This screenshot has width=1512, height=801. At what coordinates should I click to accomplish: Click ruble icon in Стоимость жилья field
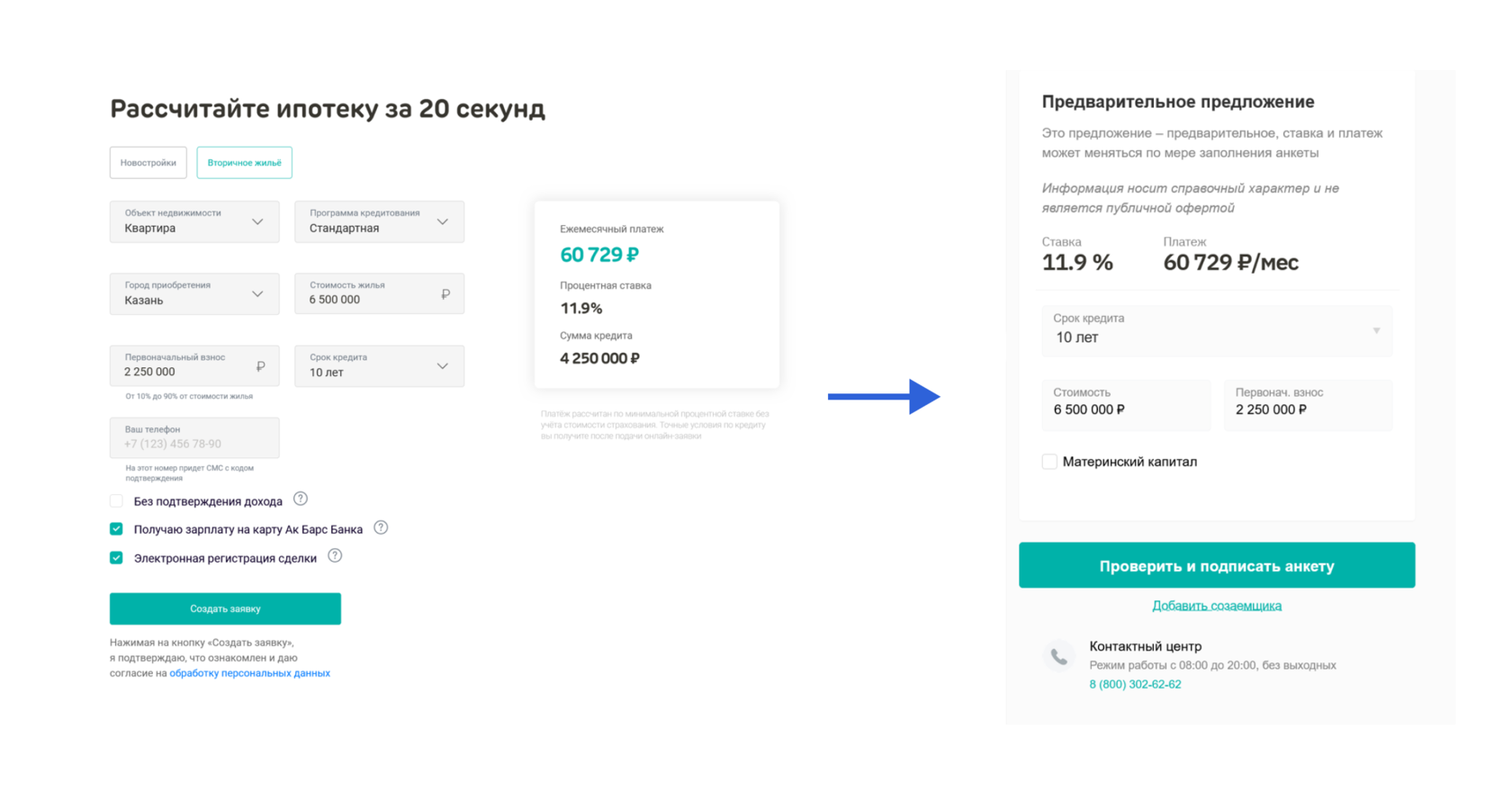coord(445,294)
